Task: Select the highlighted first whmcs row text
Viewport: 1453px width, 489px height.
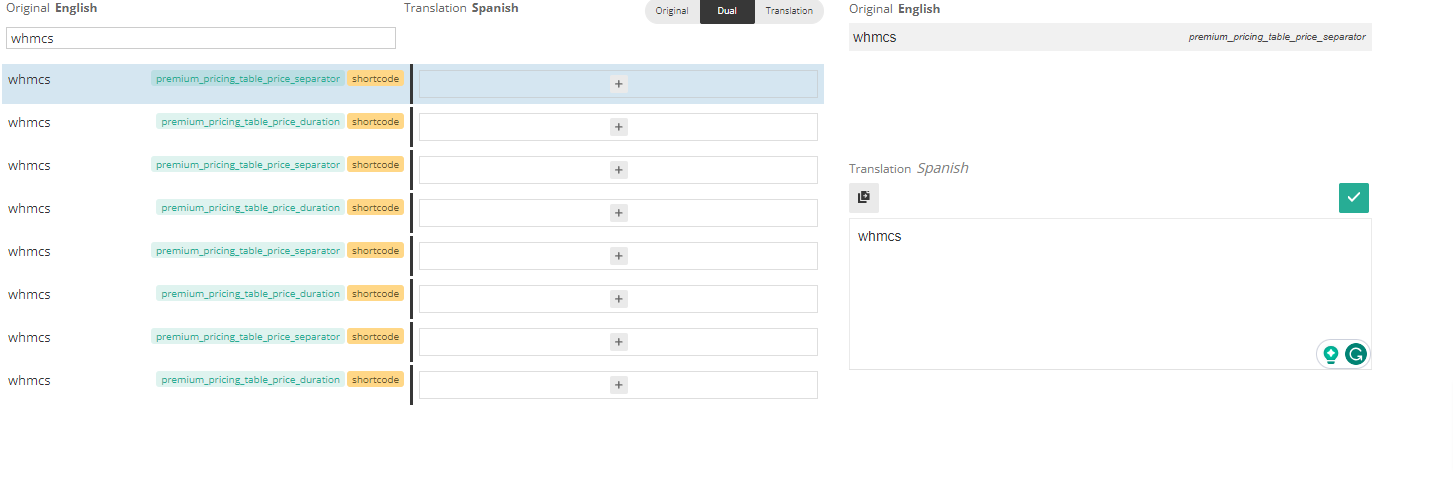Action: [x=29, y=79]
